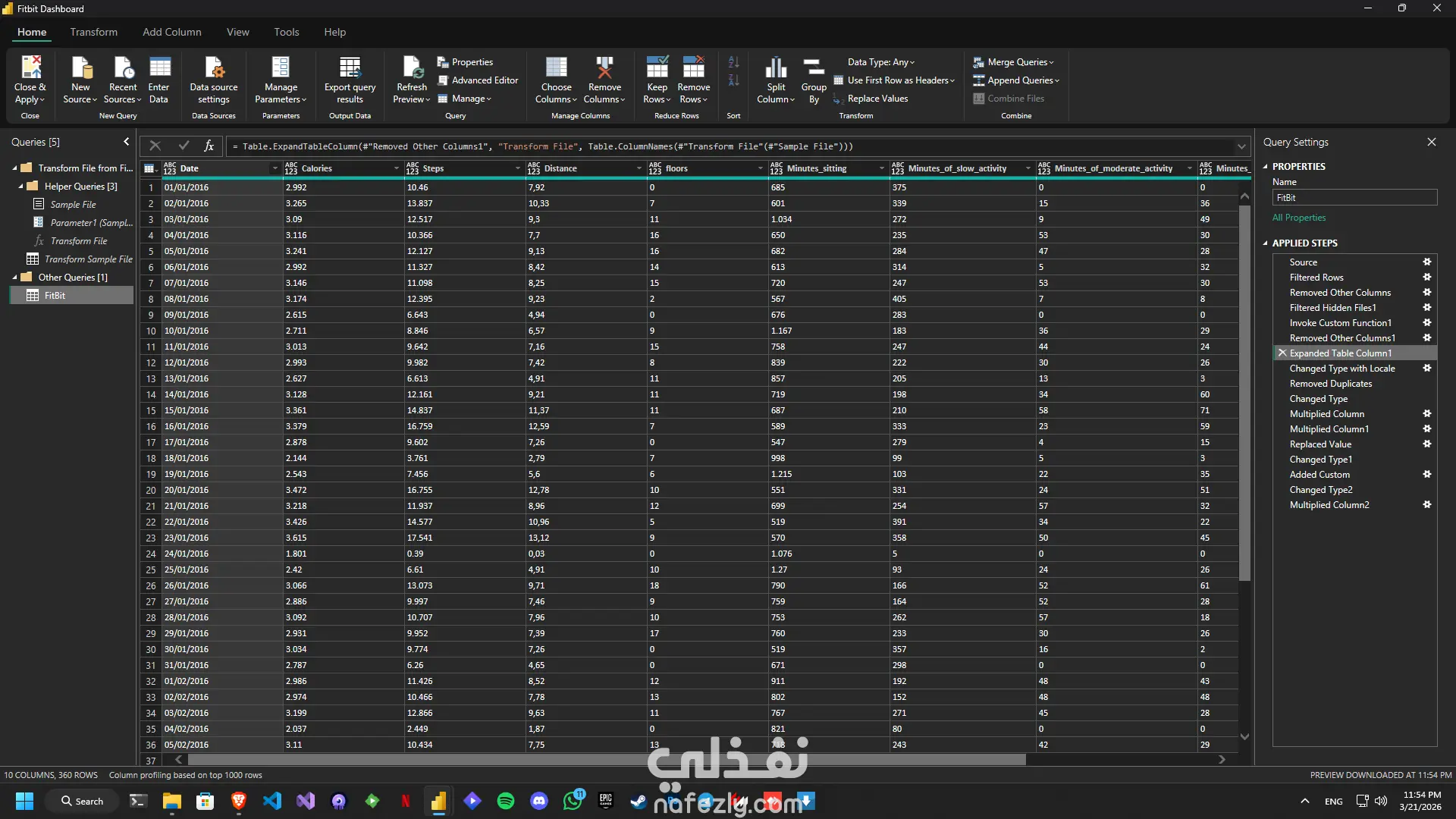
Task: Collapse the Queries pane
Action: pos(126,142)
